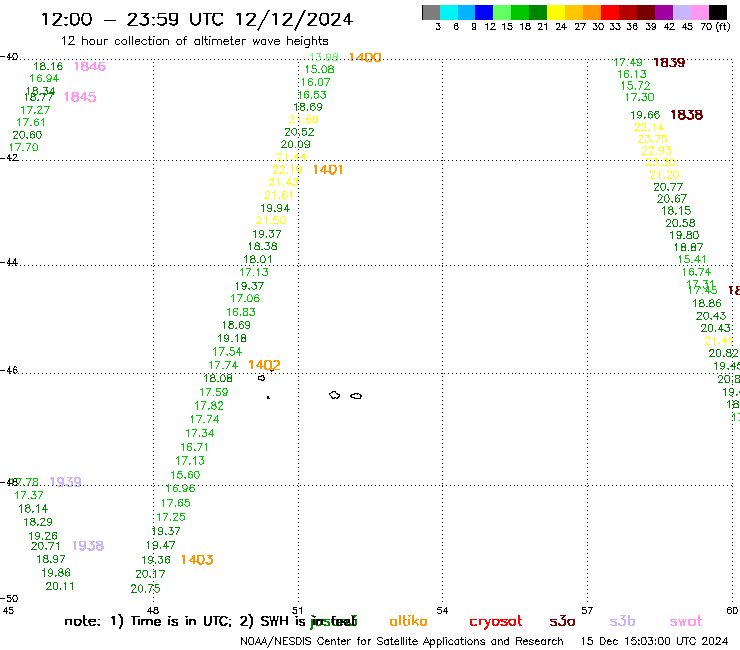The image size is (740, 650).
Task: Click the pink time marker 1846
Action: pyautogui.click(x=90, y=66)
